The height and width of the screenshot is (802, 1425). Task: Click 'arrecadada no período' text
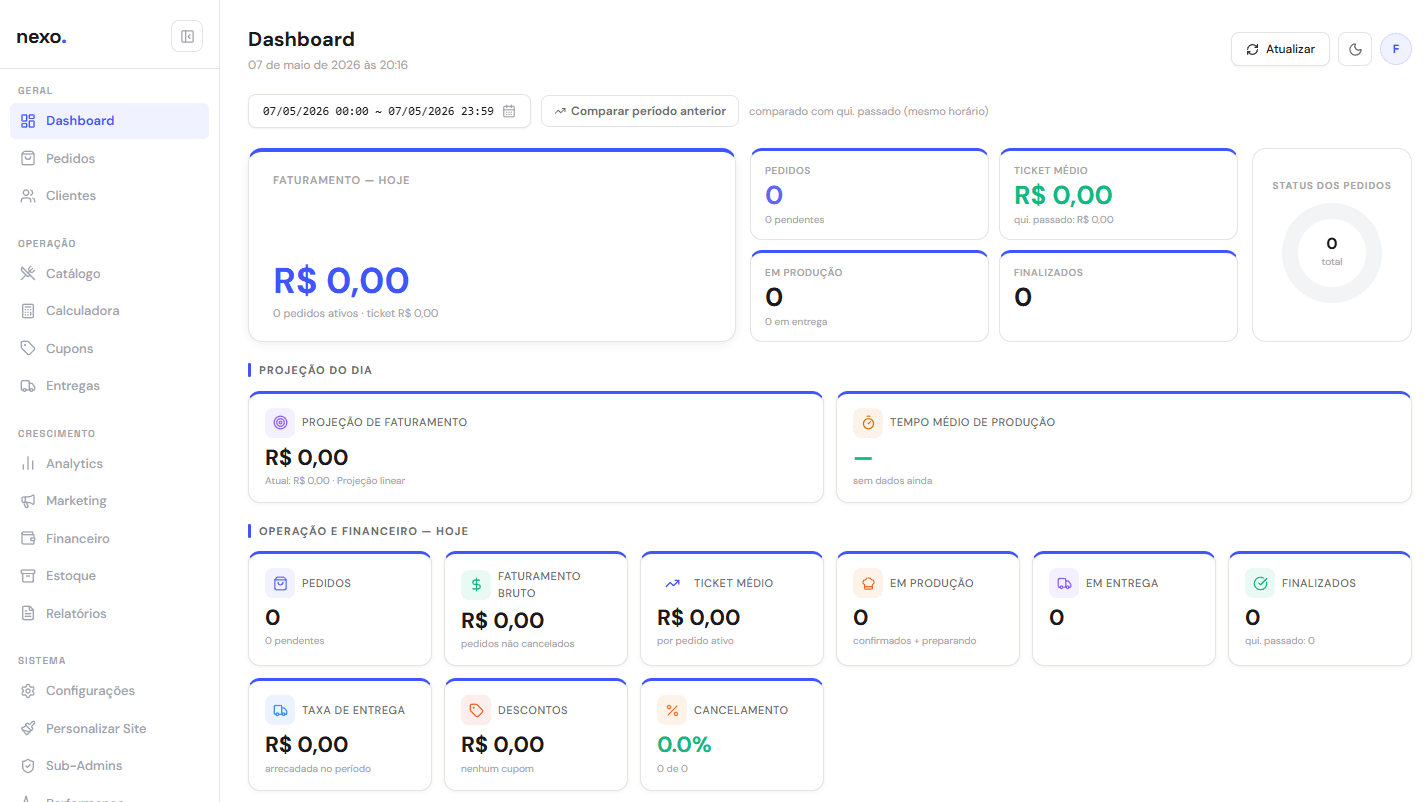tap(318, 769)
